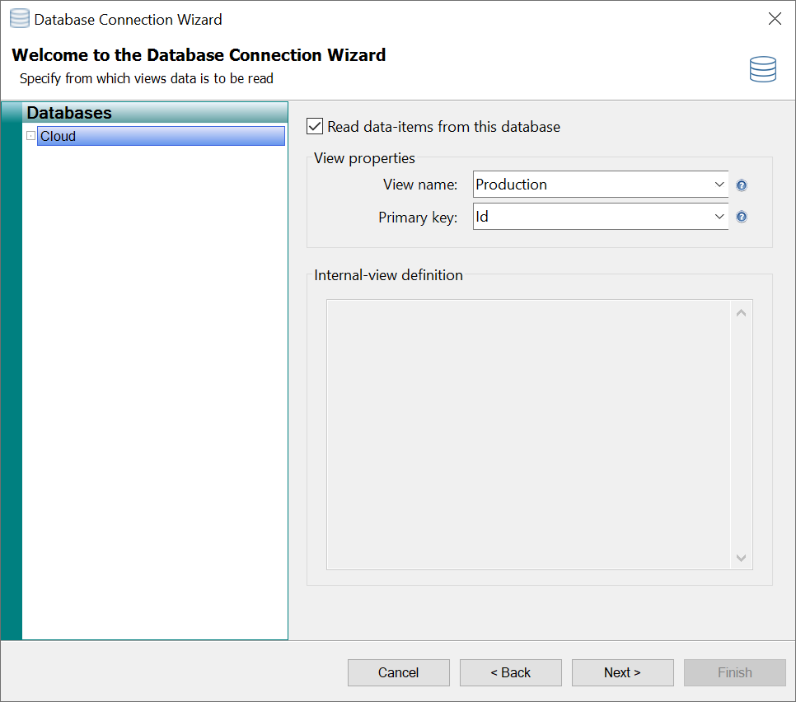This screenshot has width=796, height=702.
Task: Open the View name dropdown arrow
Action: tap(719, 185)
